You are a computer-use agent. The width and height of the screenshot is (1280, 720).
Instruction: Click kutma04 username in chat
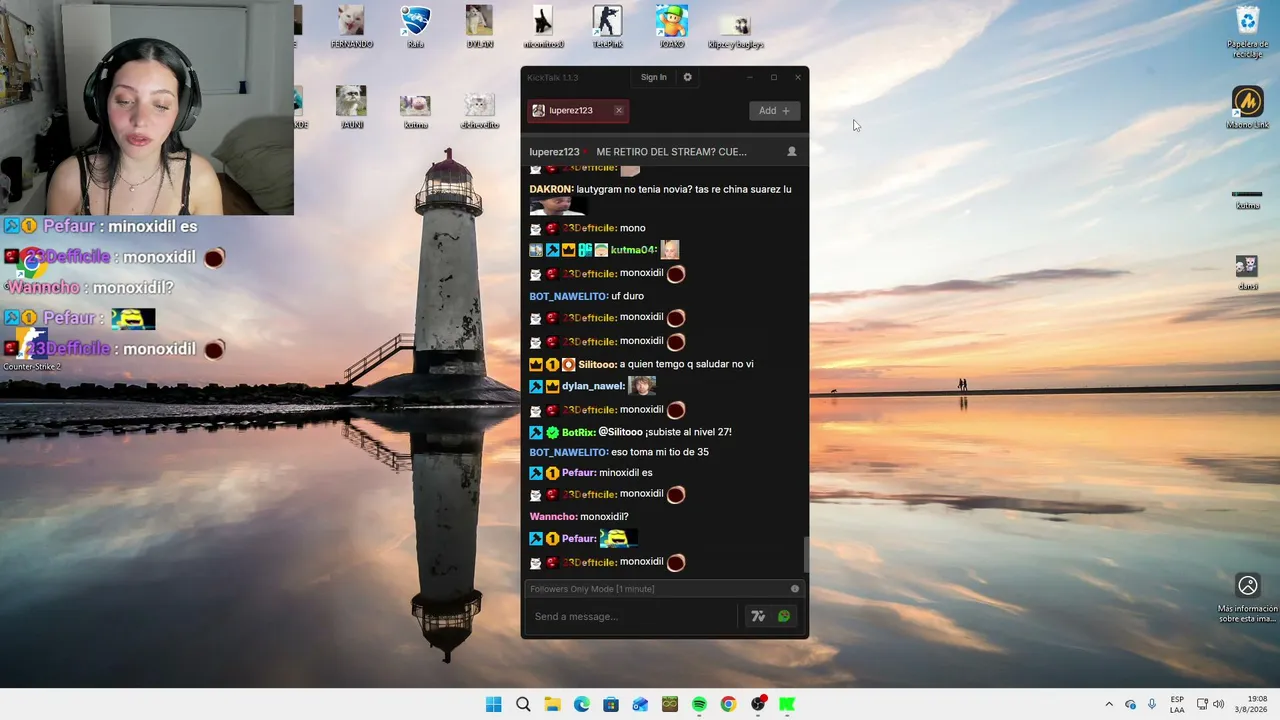(x=633, y=250)
